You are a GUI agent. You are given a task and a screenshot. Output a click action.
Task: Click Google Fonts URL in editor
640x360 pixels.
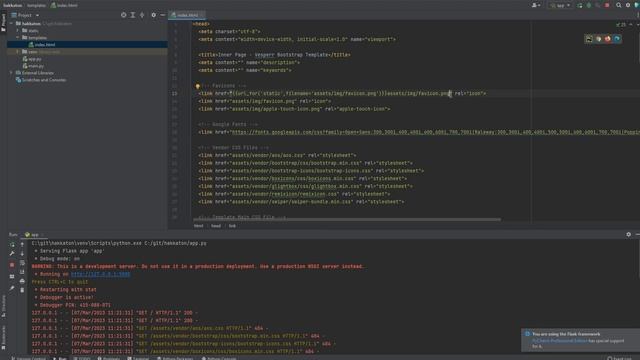[x=435, y=132]
